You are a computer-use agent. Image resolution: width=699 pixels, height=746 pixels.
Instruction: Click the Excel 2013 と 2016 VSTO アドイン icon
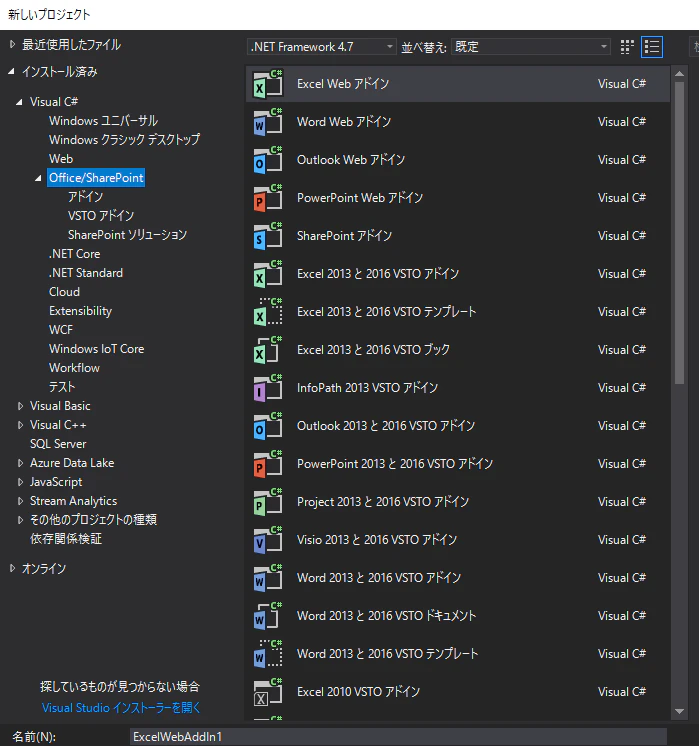tap(268, 274)
